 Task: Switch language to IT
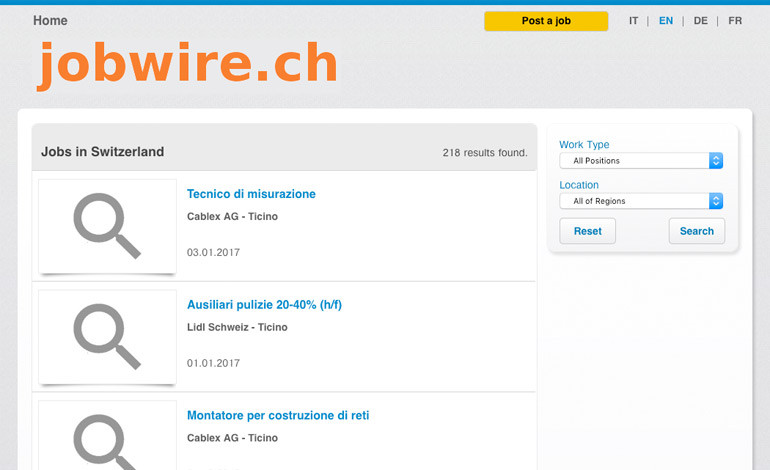(x=633, y=21)
